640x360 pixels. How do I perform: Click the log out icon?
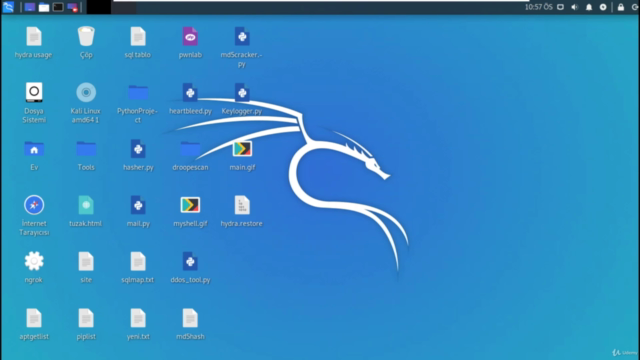[x=635, y=7]
